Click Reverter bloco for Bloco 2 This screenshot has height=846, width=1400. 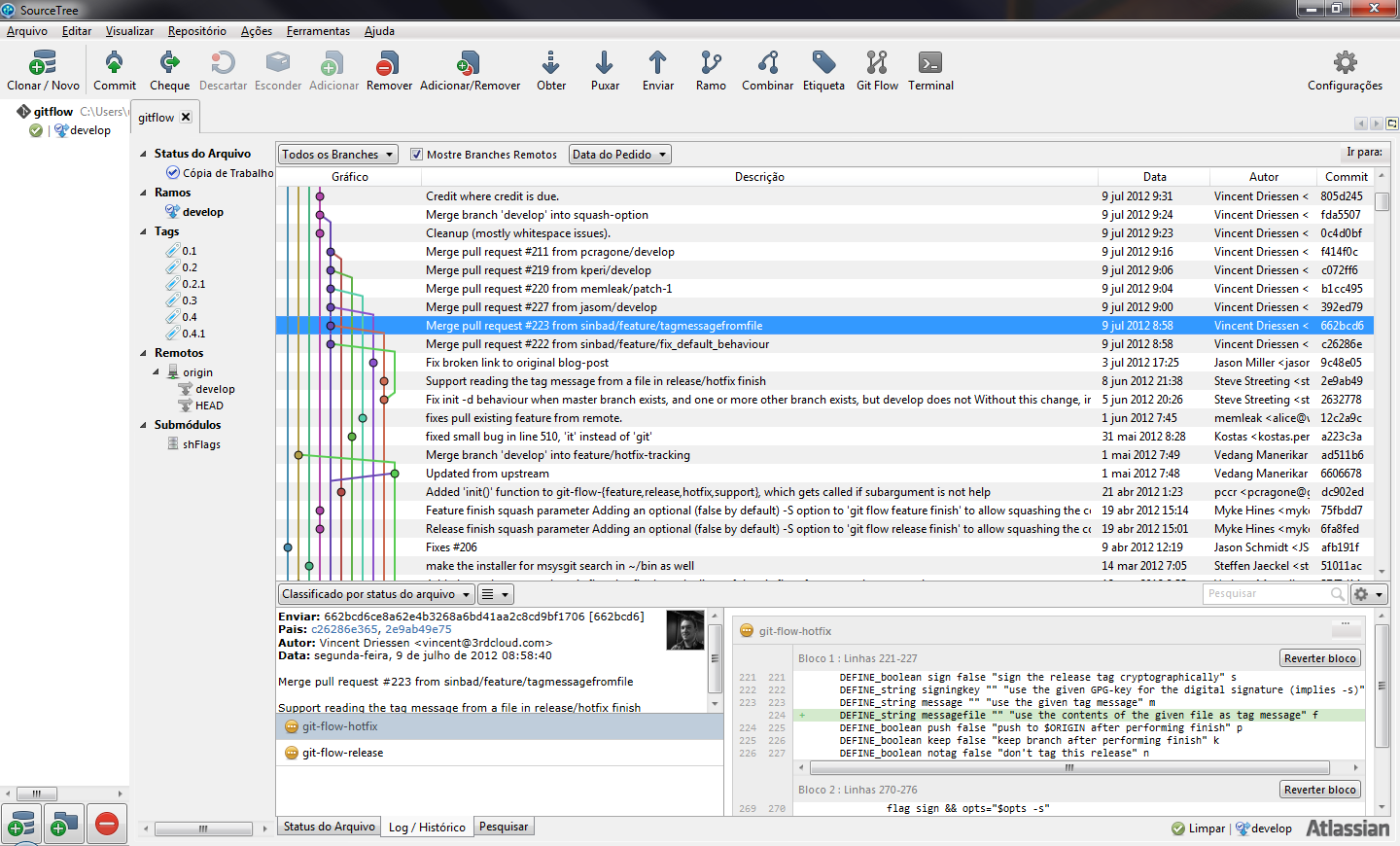1319,790
